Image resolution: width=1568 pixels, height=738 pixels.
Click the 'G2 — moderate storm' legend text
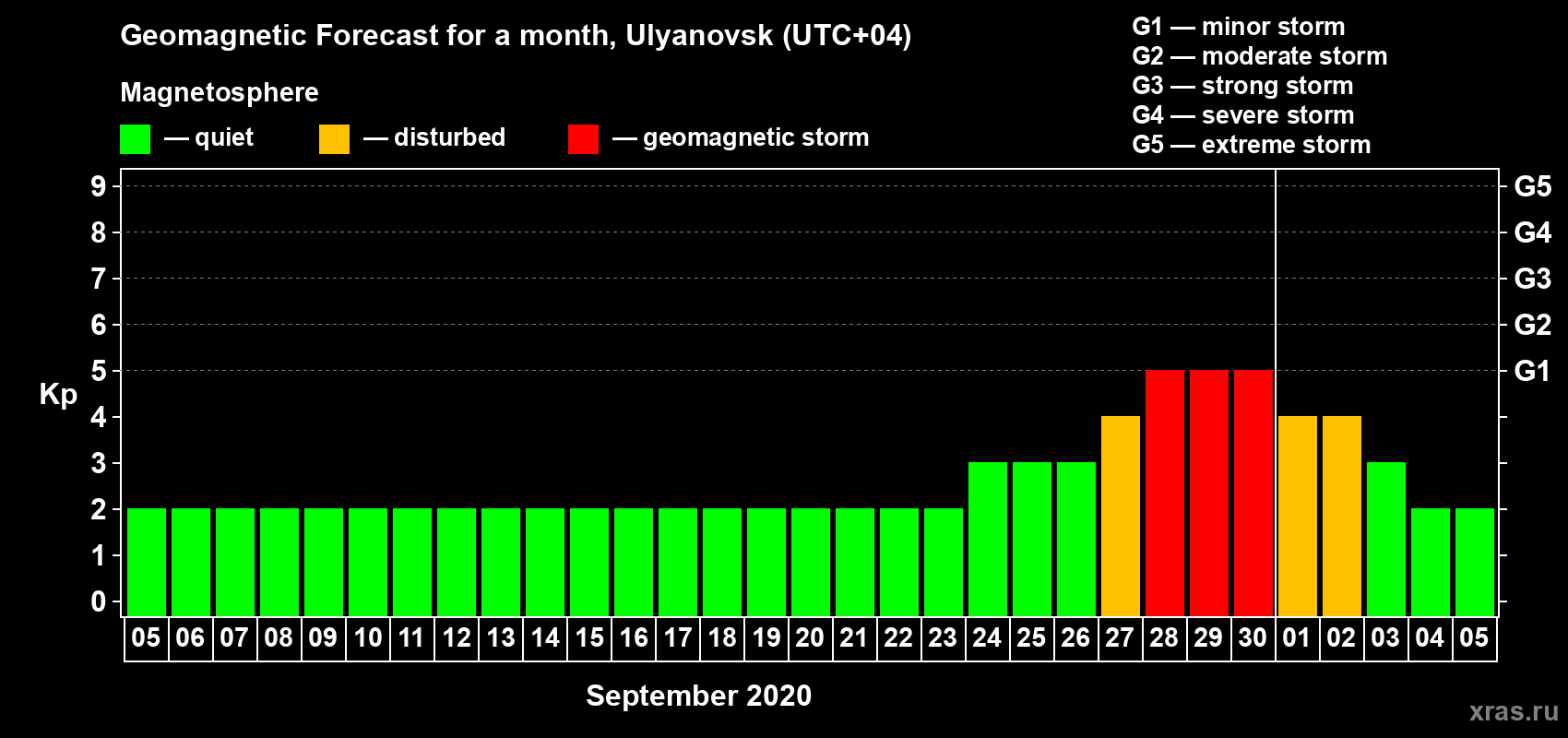1260,56
